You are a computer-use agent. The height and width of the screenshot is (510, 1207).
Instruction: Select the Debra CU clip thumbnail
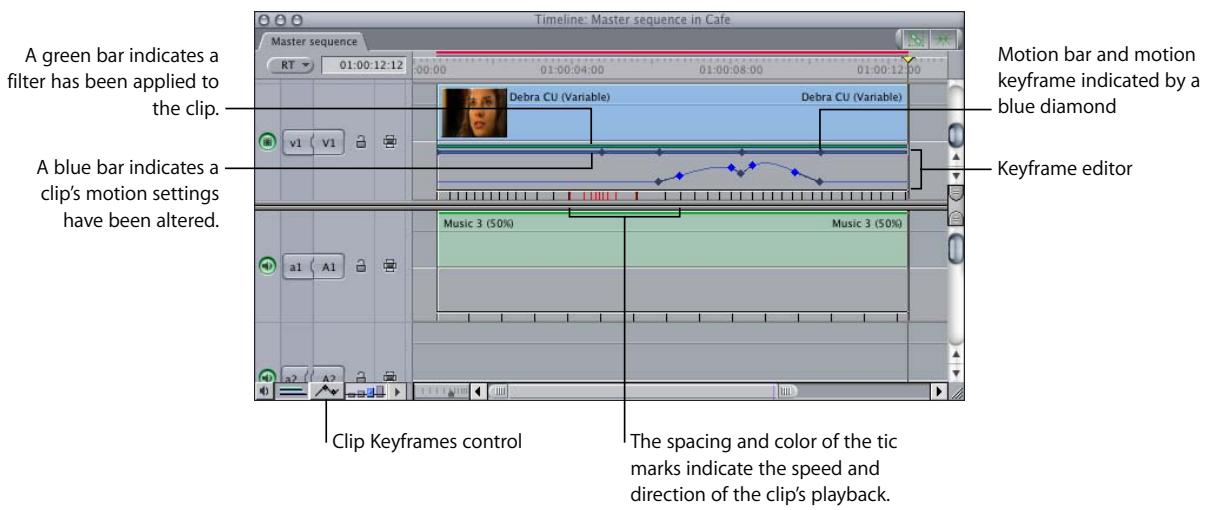pyautogui.click(x=474, y=113)
